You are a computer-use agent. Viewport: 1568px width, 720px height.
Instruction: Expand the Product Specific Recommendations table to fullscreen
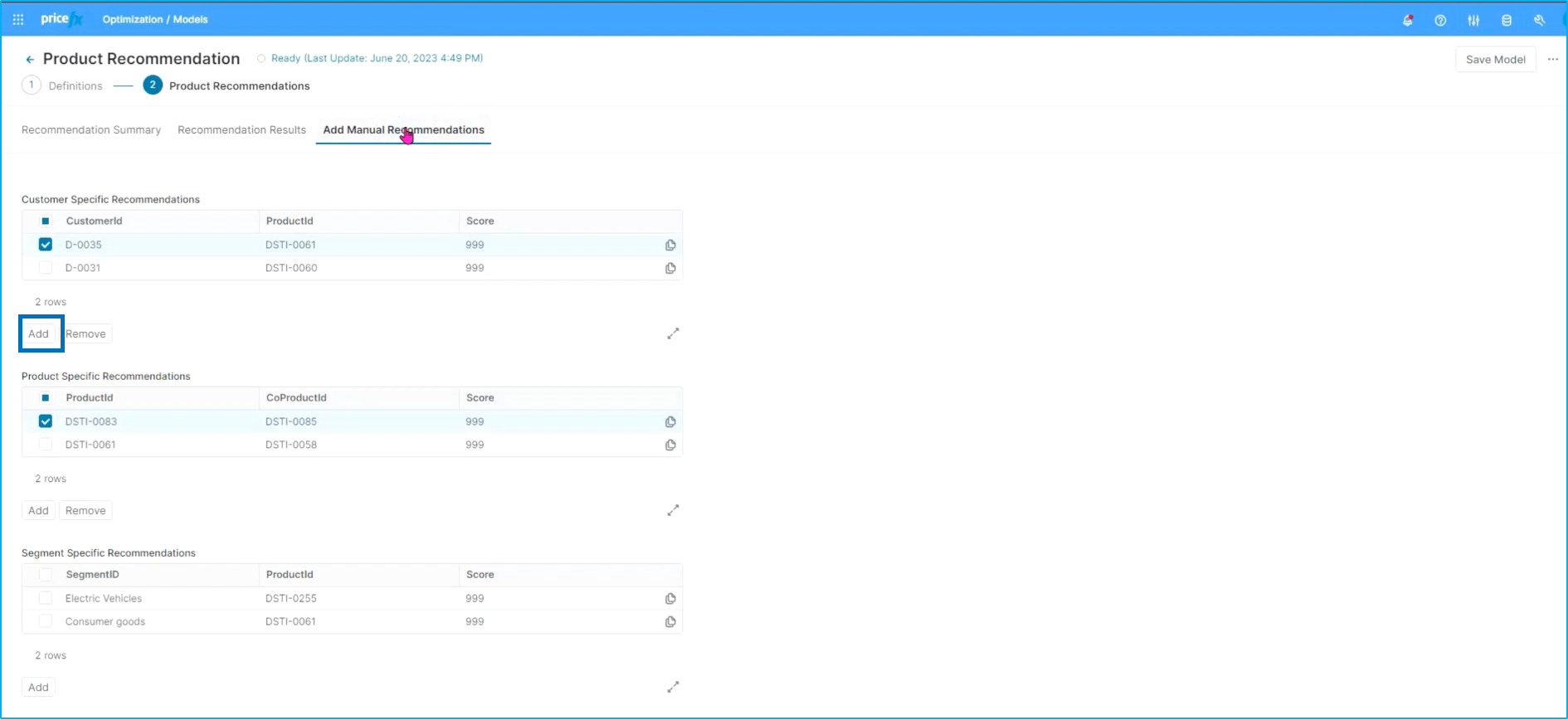point(673,510)
